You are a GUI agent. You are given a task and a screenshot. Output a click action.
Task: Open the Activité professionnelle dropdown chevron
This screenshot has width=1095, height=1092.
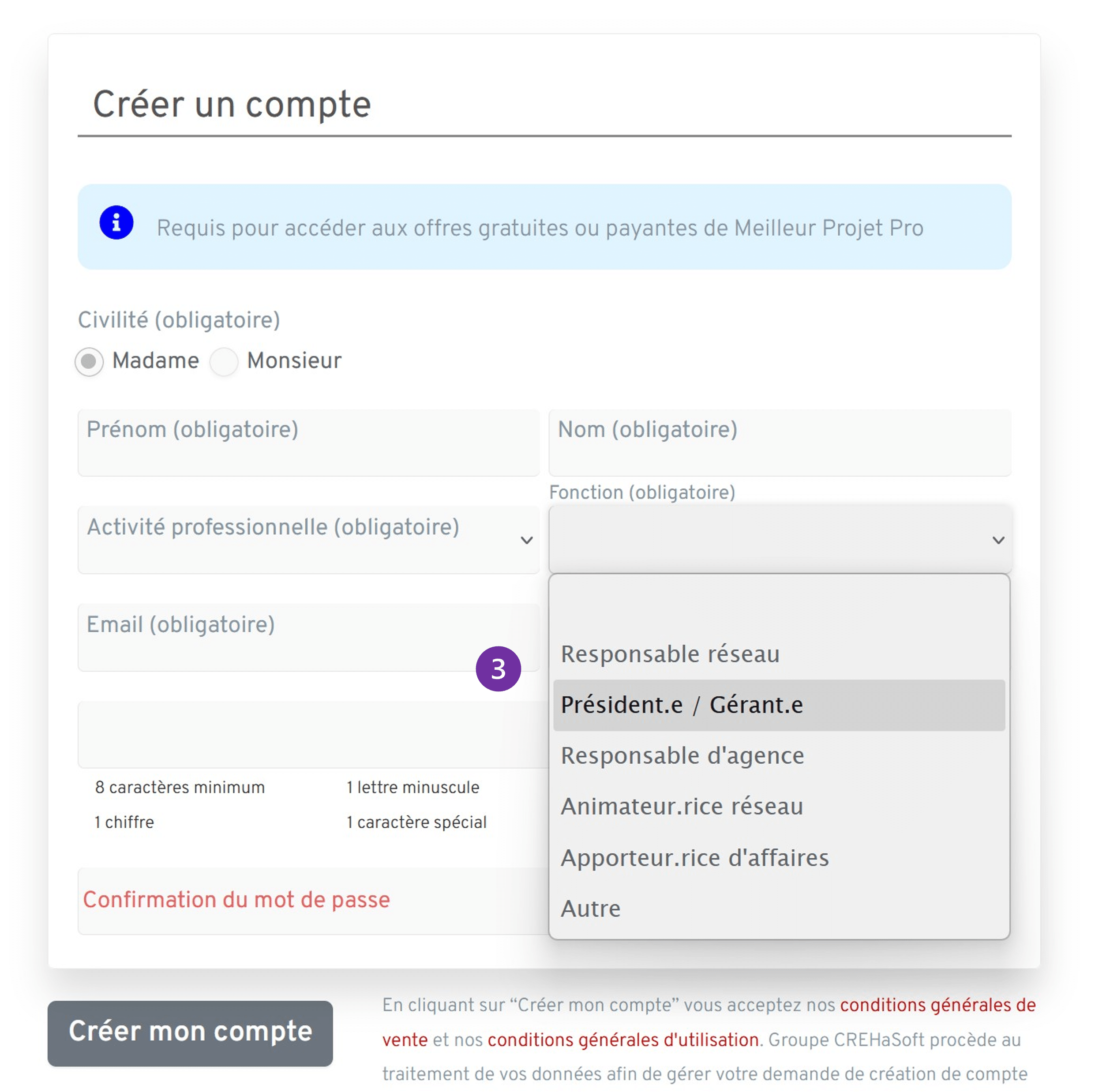pos(526,540)
